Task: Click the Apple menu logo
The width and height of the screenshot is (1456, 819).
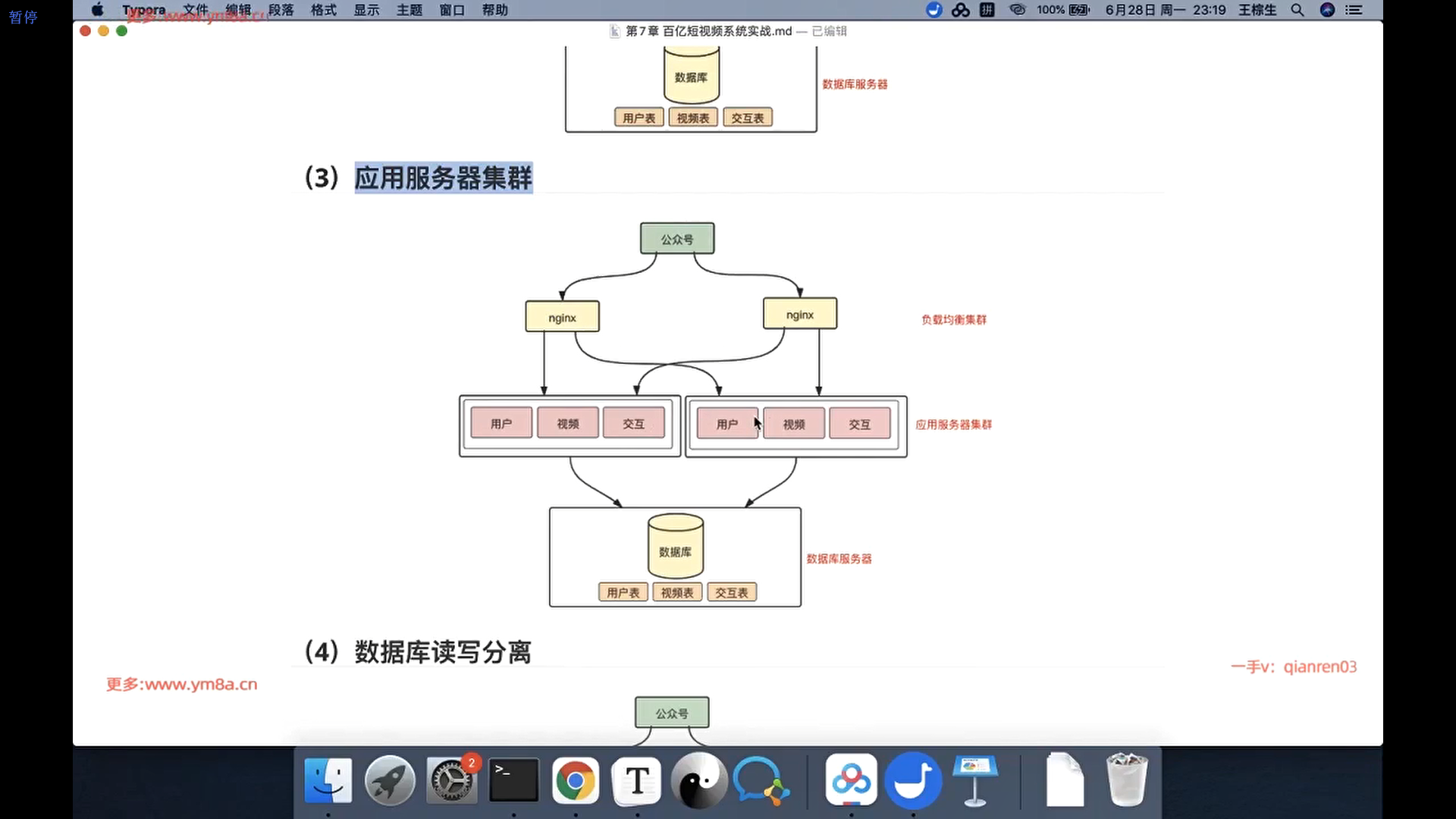Action: point(97,10)
